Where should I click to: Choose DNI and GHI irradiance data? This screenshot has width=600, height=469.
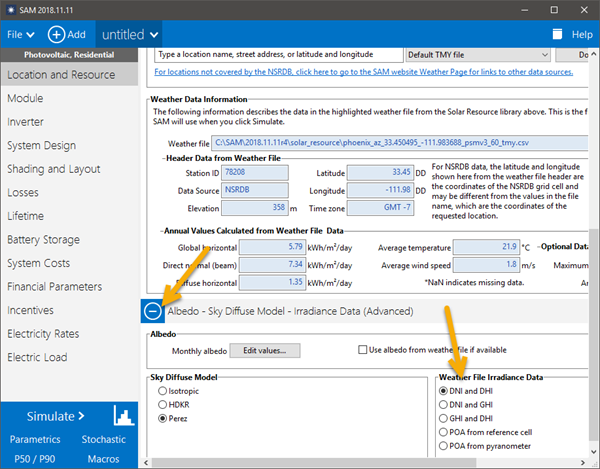click(x=444, y=404)
